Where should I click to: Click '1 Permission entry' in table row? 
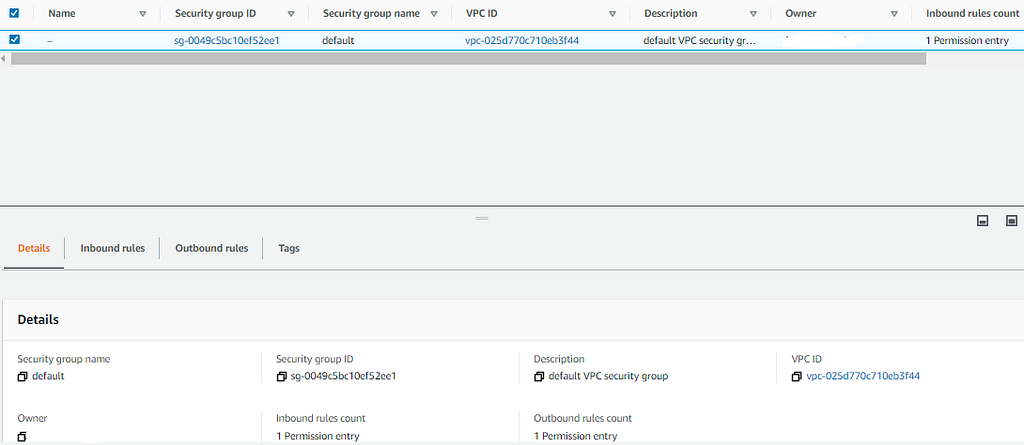click(x=967, y=41)
